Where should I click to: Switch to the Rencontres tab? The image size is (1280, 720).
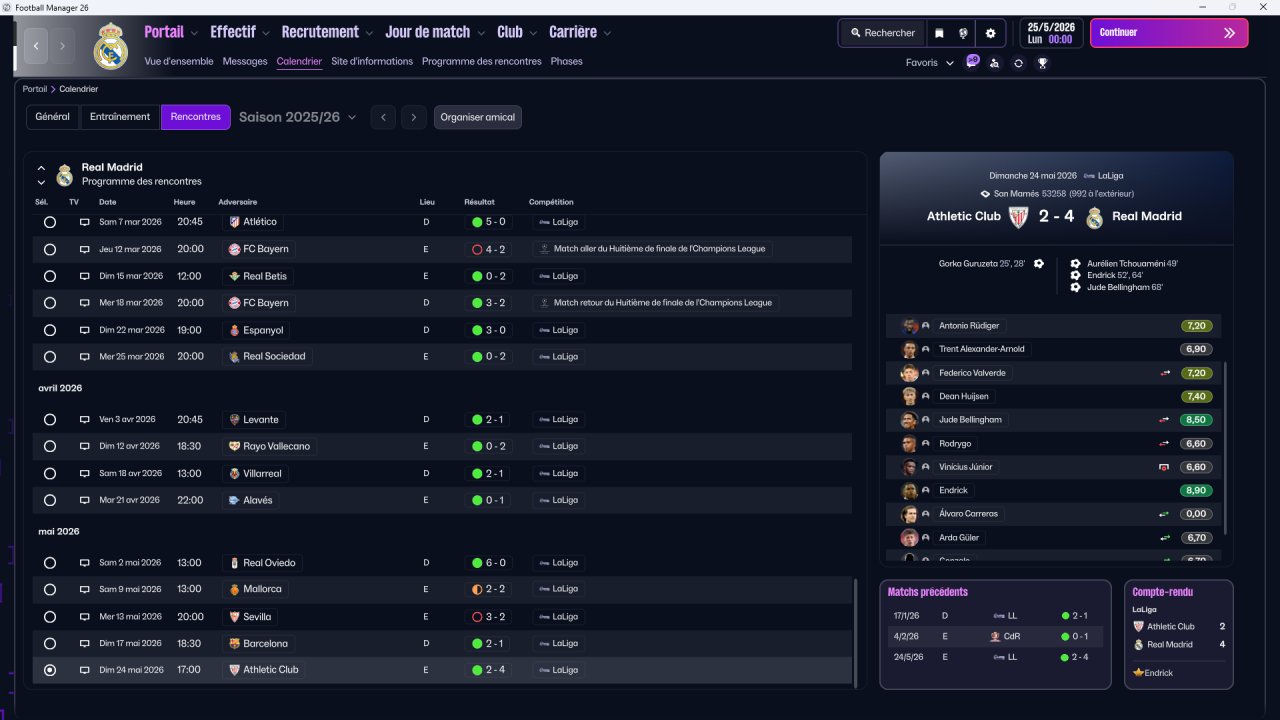pyautogui.click(x=196, y=117)
